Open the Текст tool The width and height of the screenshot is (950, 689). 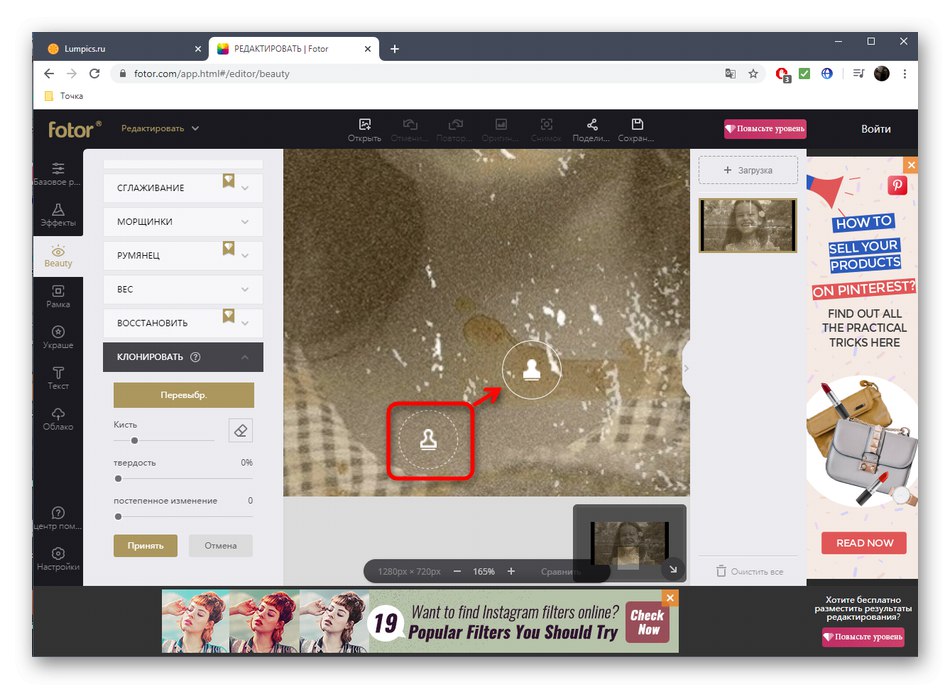[58, 378]
